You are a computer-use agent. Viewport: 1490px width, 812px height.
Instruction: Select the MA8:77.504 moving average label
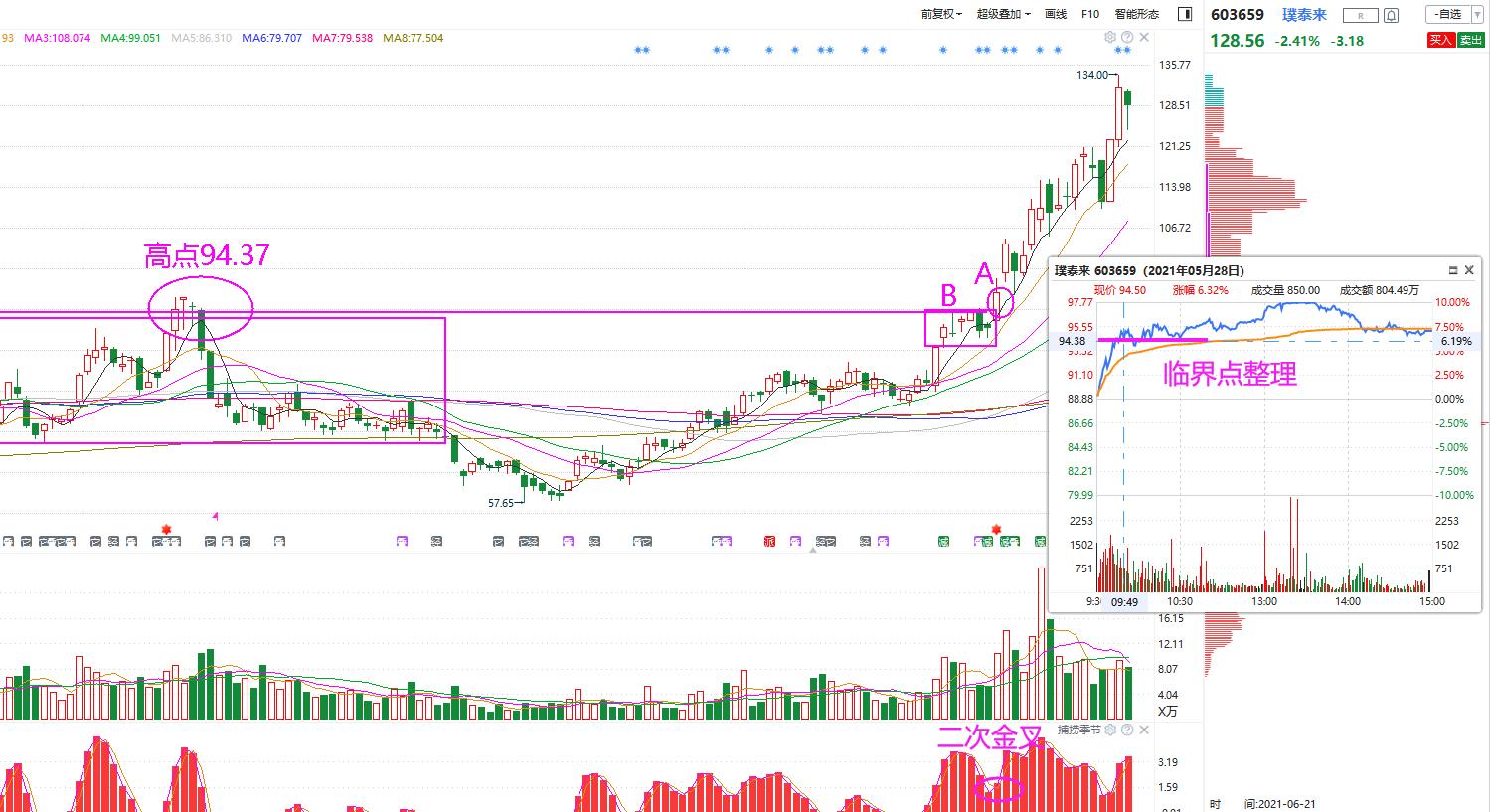click(414, 38)
